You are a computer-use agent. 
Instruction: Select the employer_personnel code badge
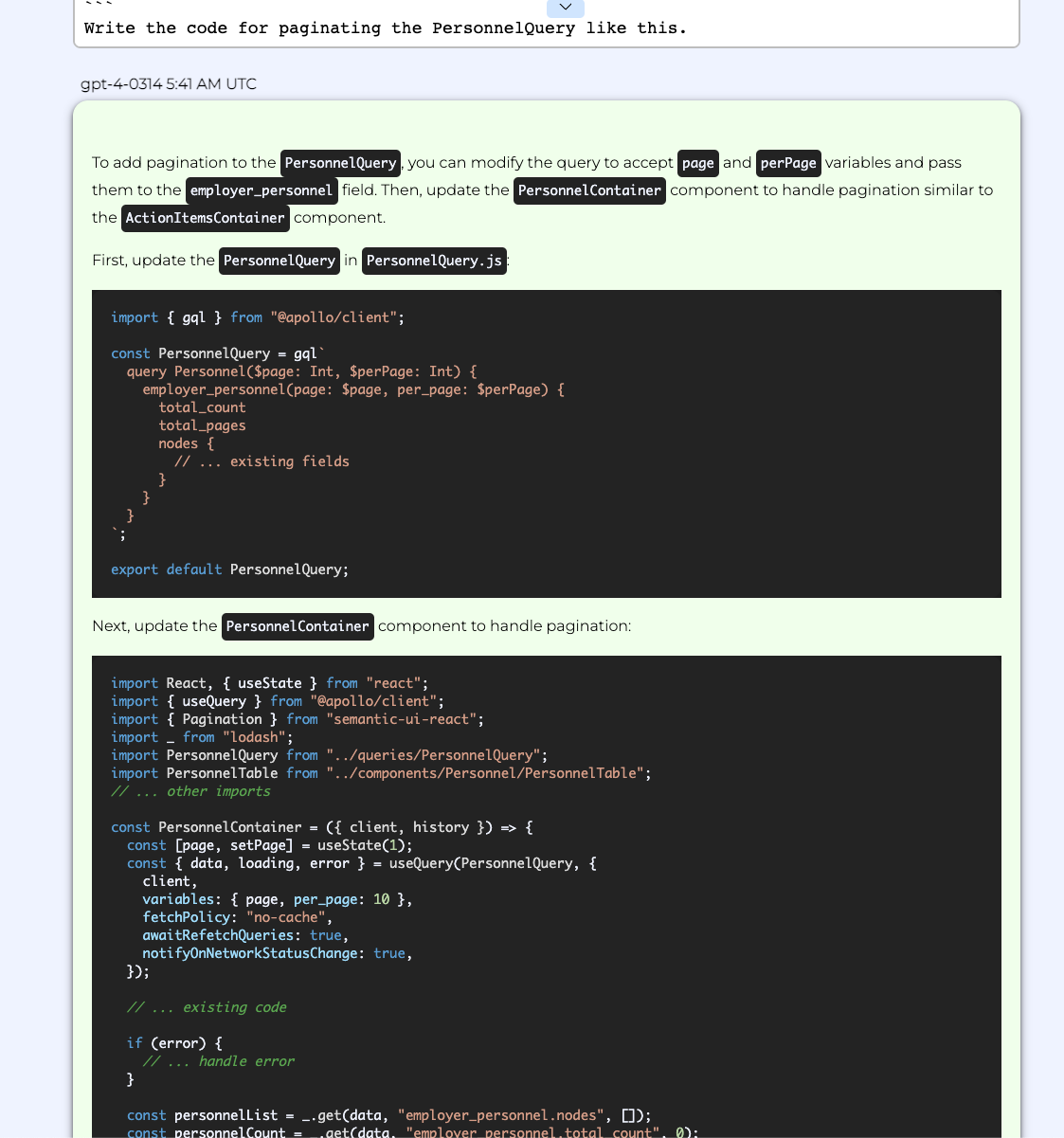click(x=261, y=190)
